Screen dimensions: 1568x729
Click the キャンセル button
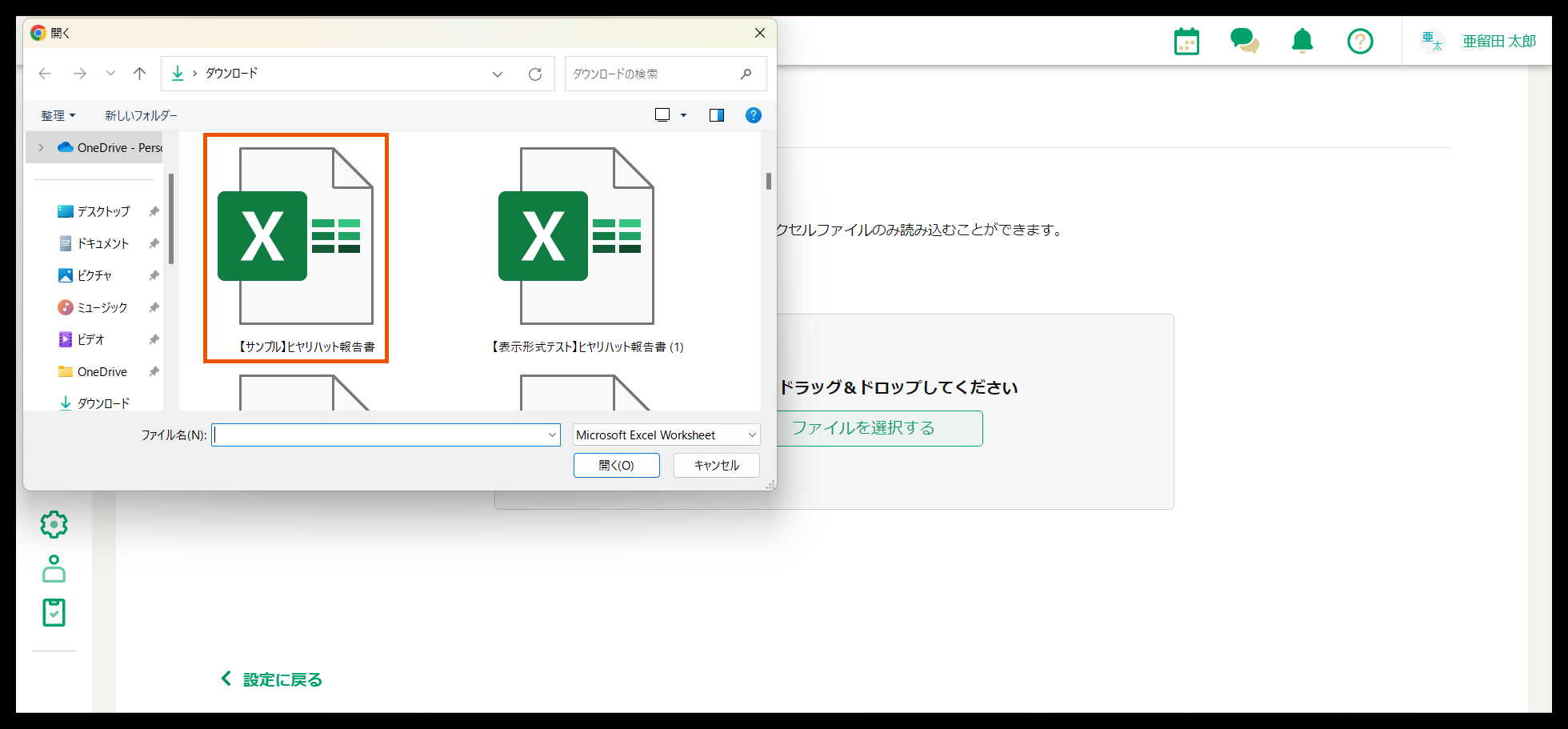coord(716,465)
